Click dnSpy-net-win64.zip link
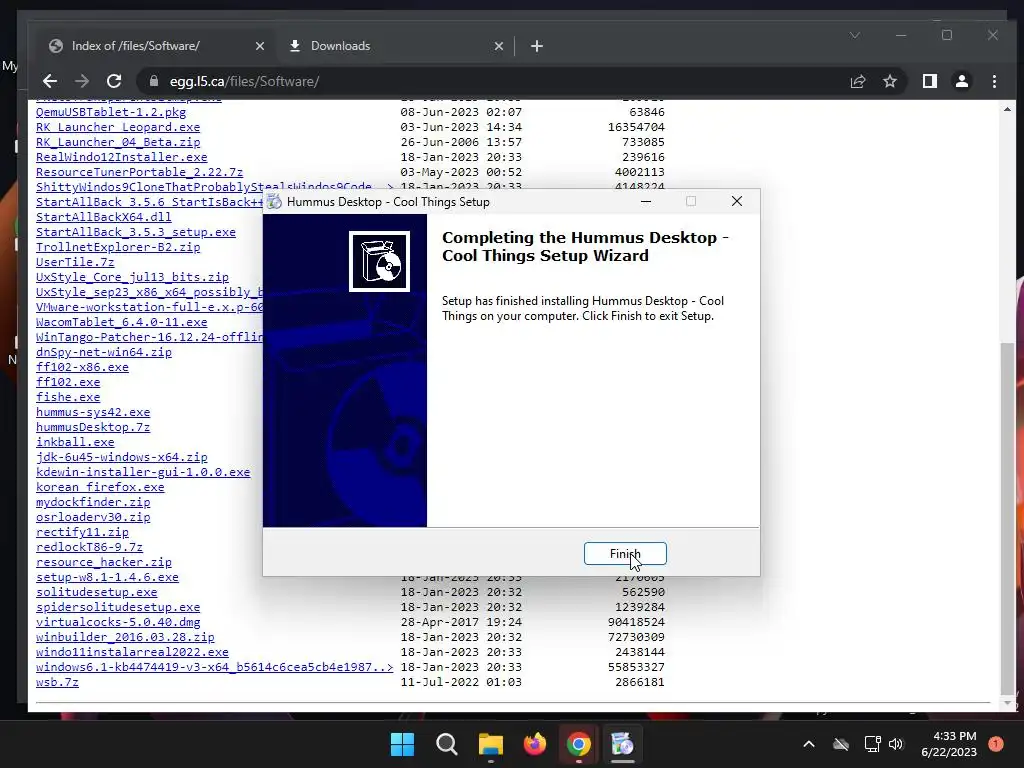 pyautogui.click(x=104, y=353)
